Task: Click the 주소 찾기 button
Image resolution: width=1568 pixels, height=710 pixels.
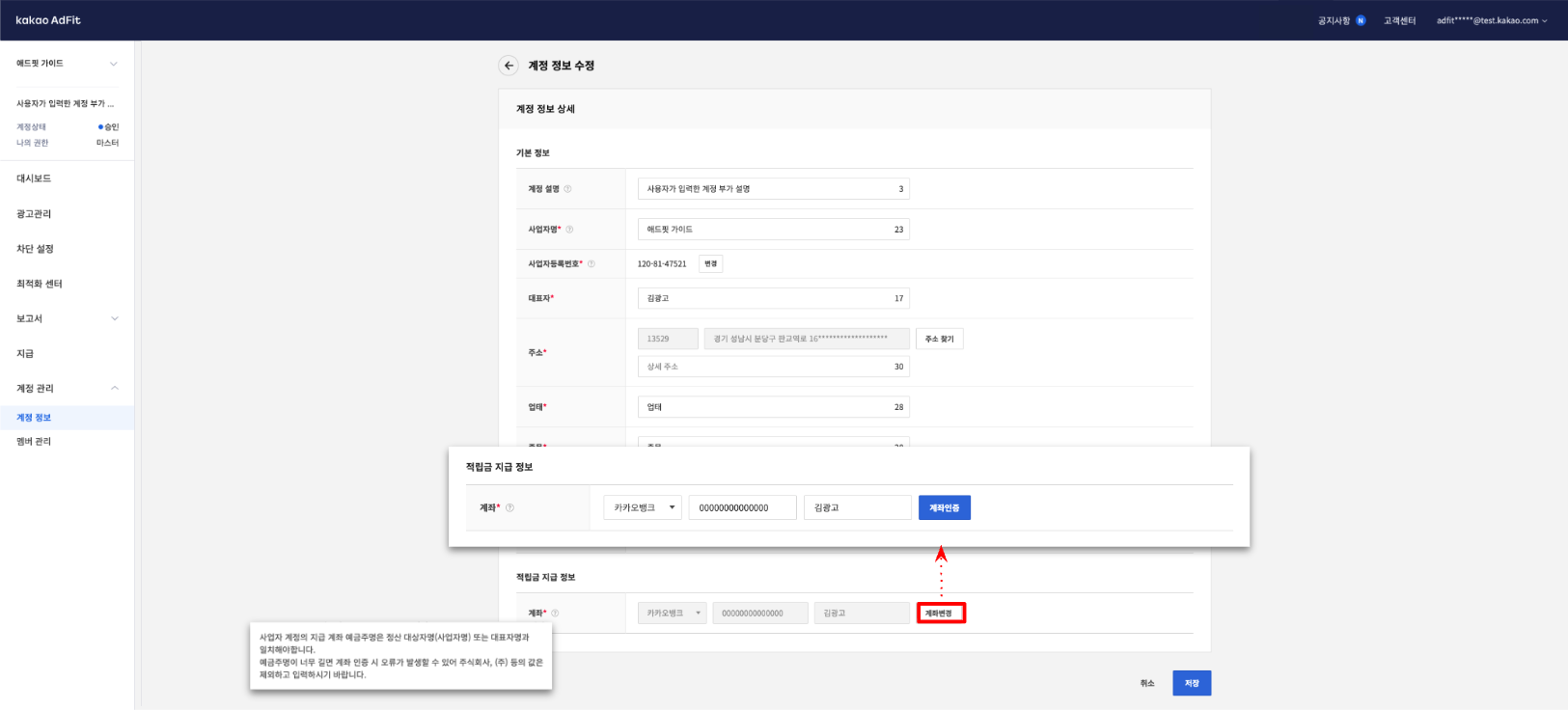Action: coord(939,339)
